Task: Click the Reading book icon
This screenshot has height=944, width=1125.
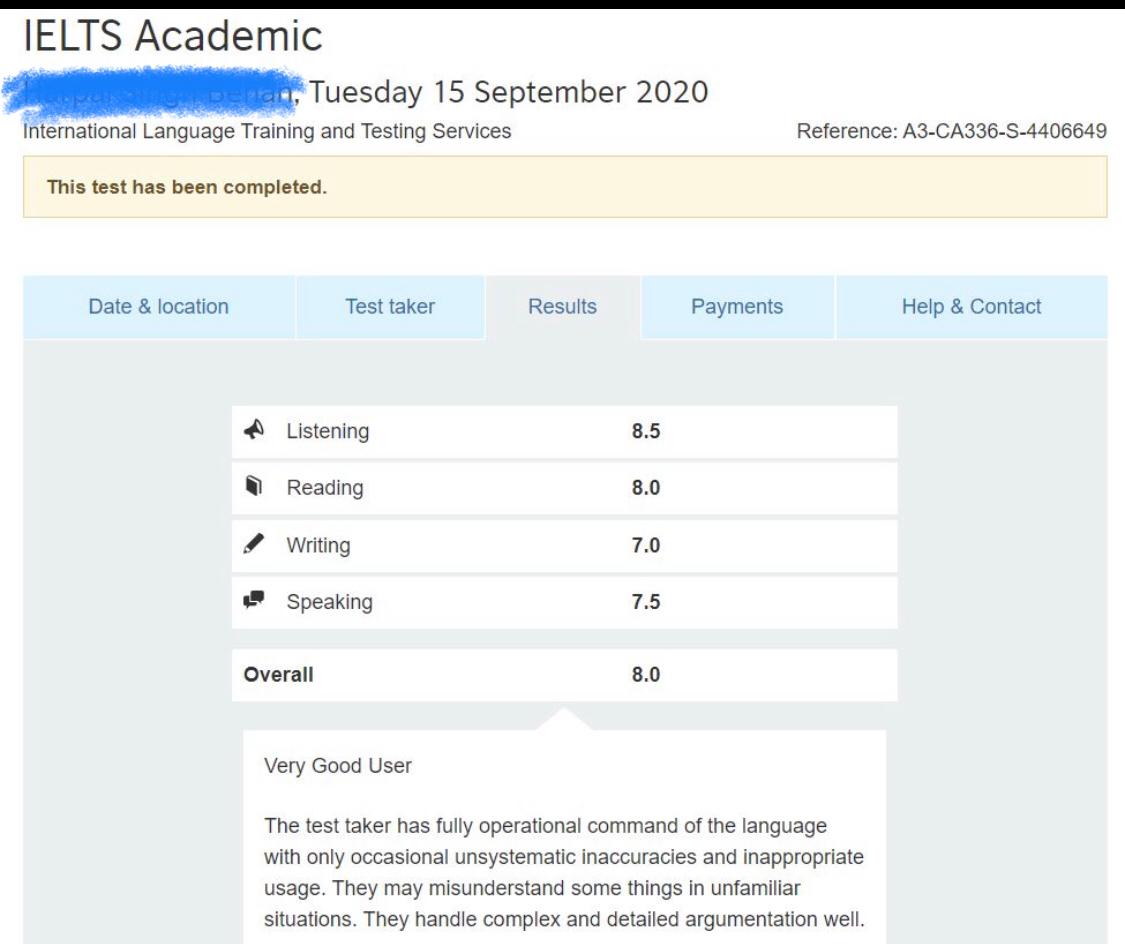Action: pos(254,486)
